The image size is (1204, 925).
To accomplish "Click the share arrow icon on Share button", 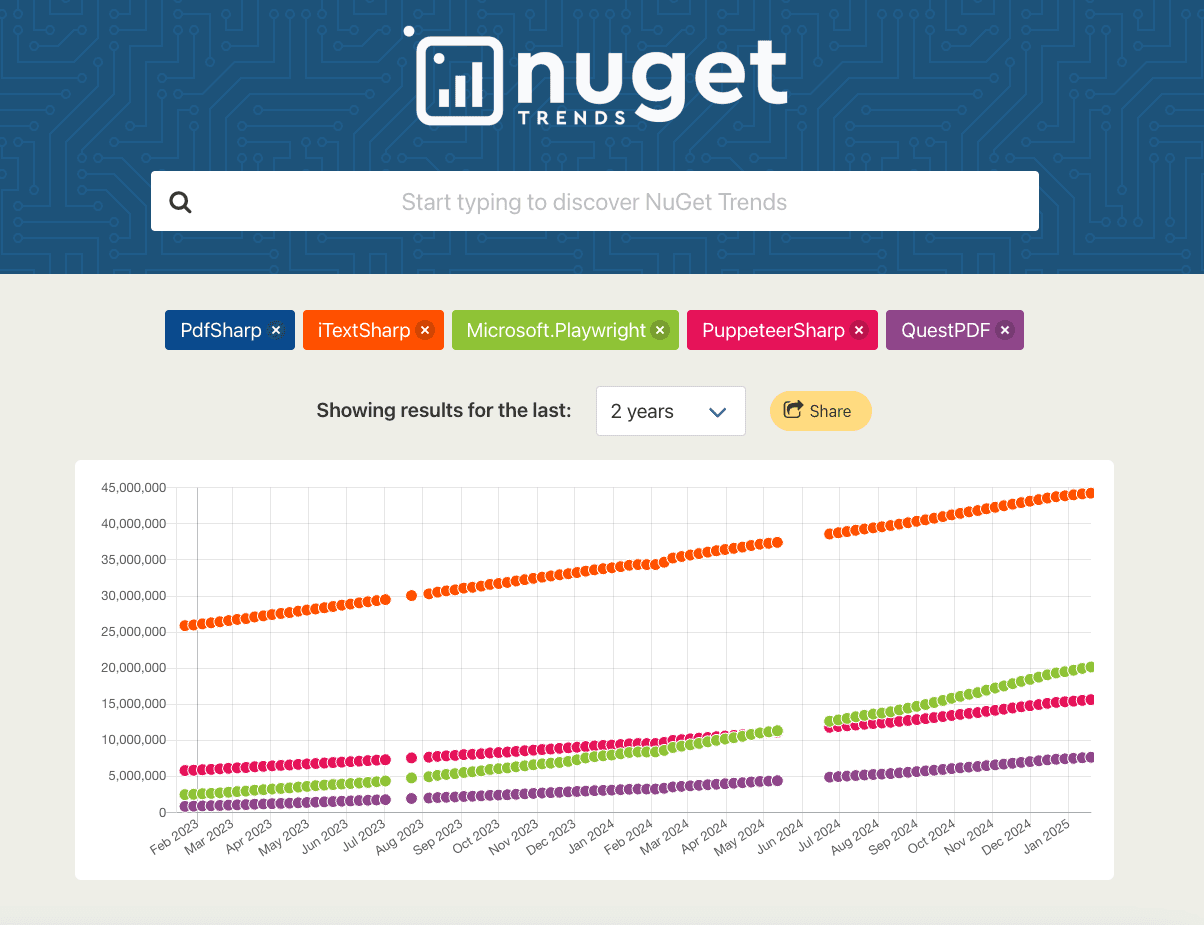I will coord(793,410).
